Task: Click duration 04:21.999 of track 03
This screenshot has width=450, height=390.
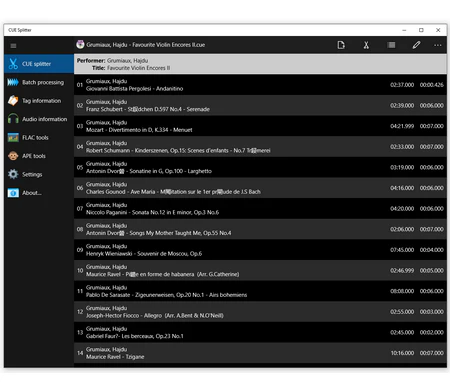Action: 402,126
